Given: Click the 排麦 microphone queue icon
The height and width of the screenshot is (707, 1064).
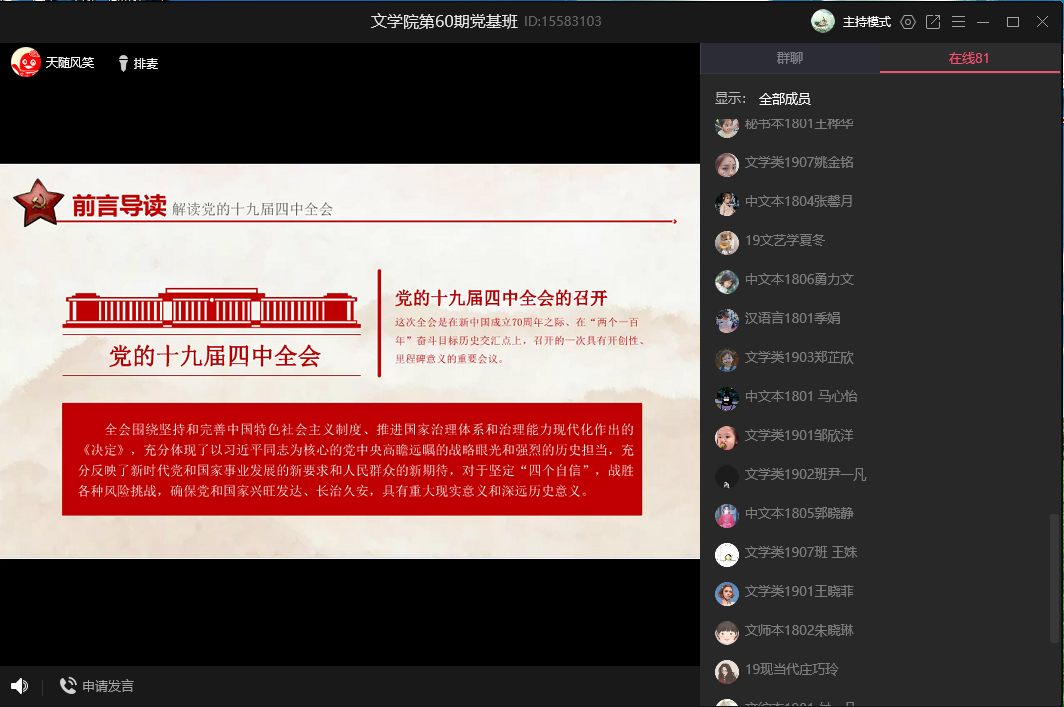Looking at the screenshot, I should 124,63.
